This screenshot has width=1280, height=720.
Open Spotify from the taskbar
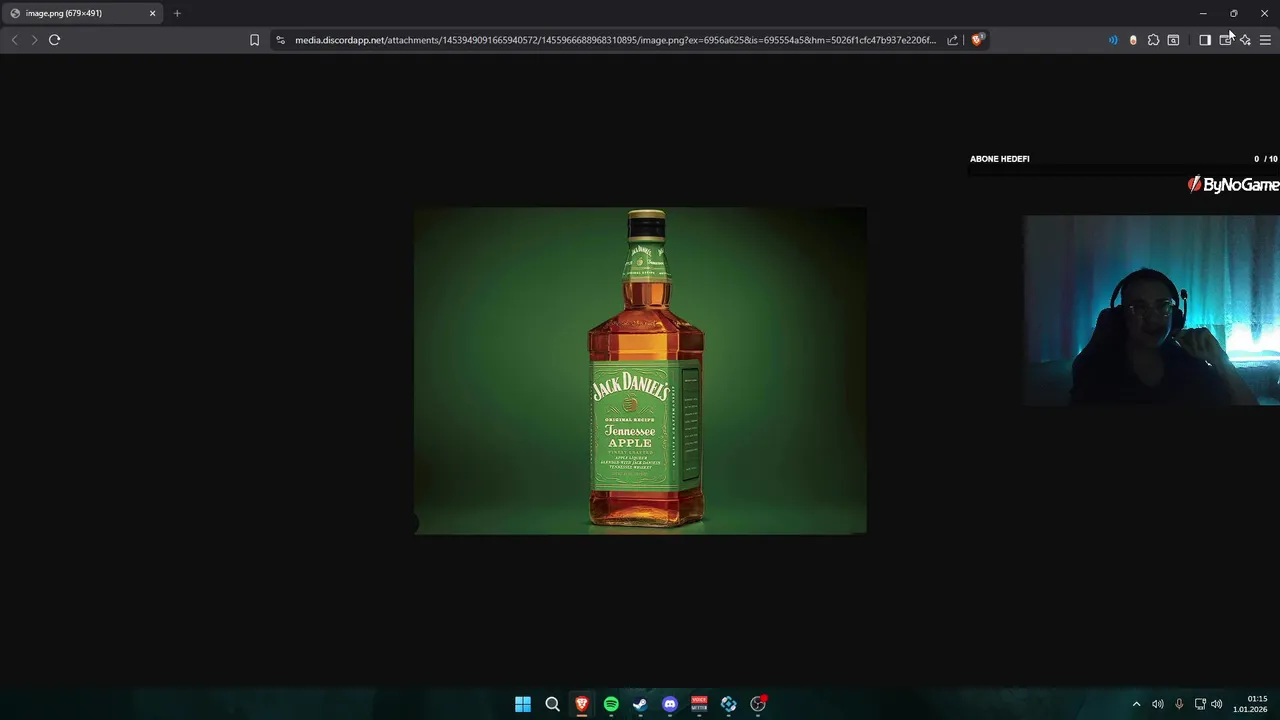611,704
